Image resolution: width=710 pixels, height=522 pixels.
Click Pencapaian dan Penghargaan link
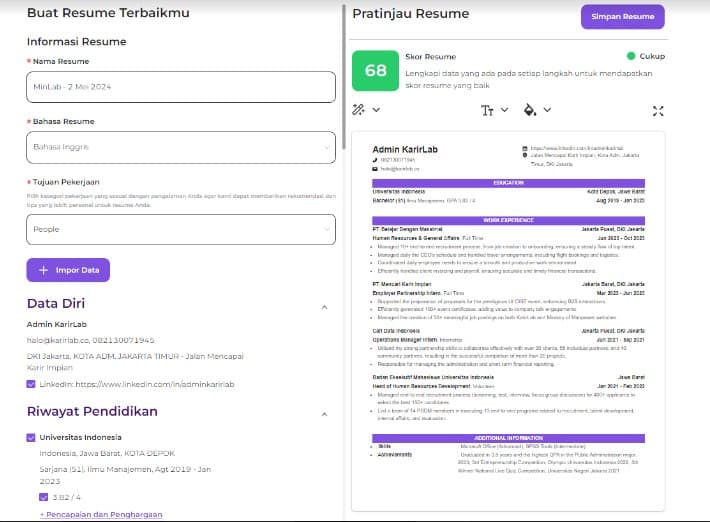pos(101,515)
